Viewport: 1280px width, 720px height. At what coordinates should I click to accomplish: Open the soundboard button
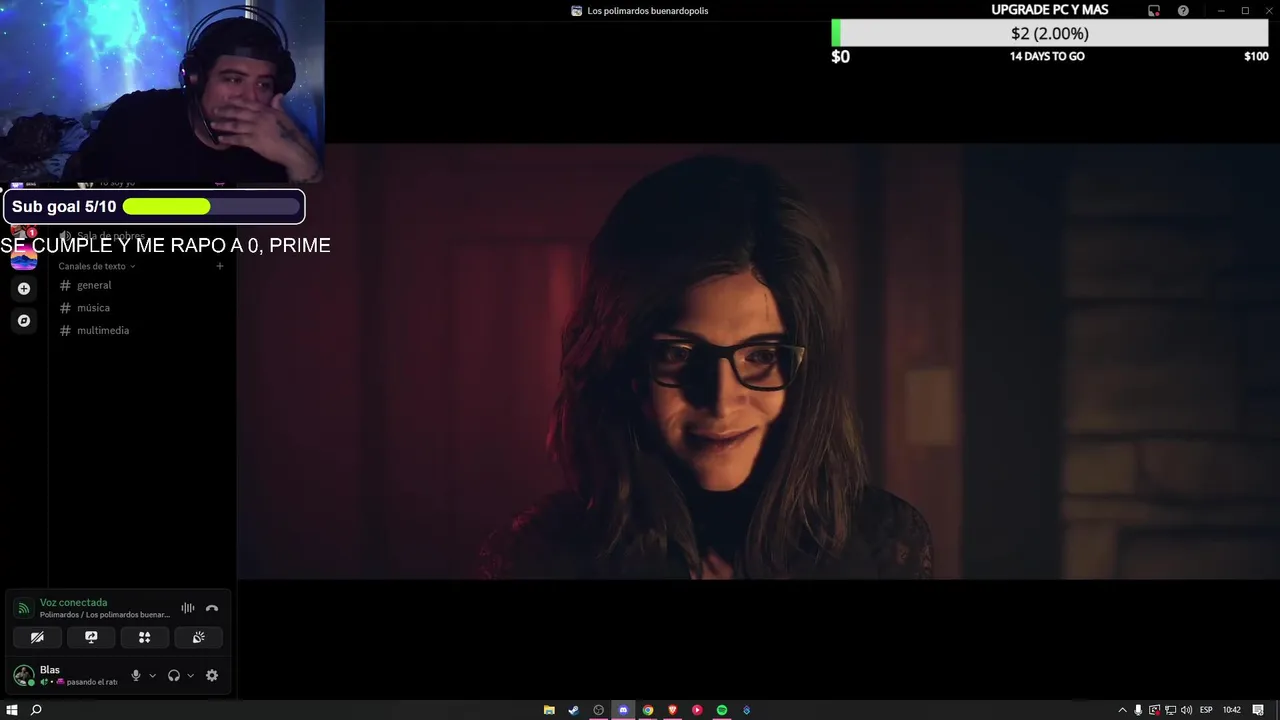pos(198,637)
